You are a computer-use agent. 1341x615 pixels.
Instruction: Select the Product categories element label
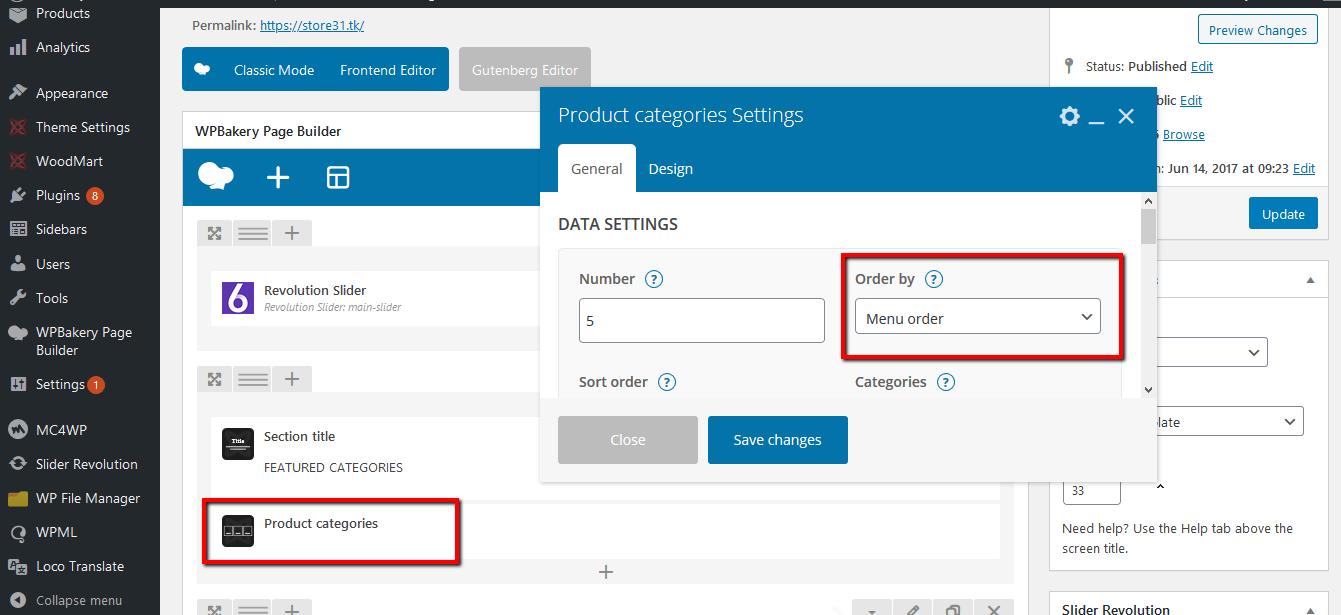[321, 523]
